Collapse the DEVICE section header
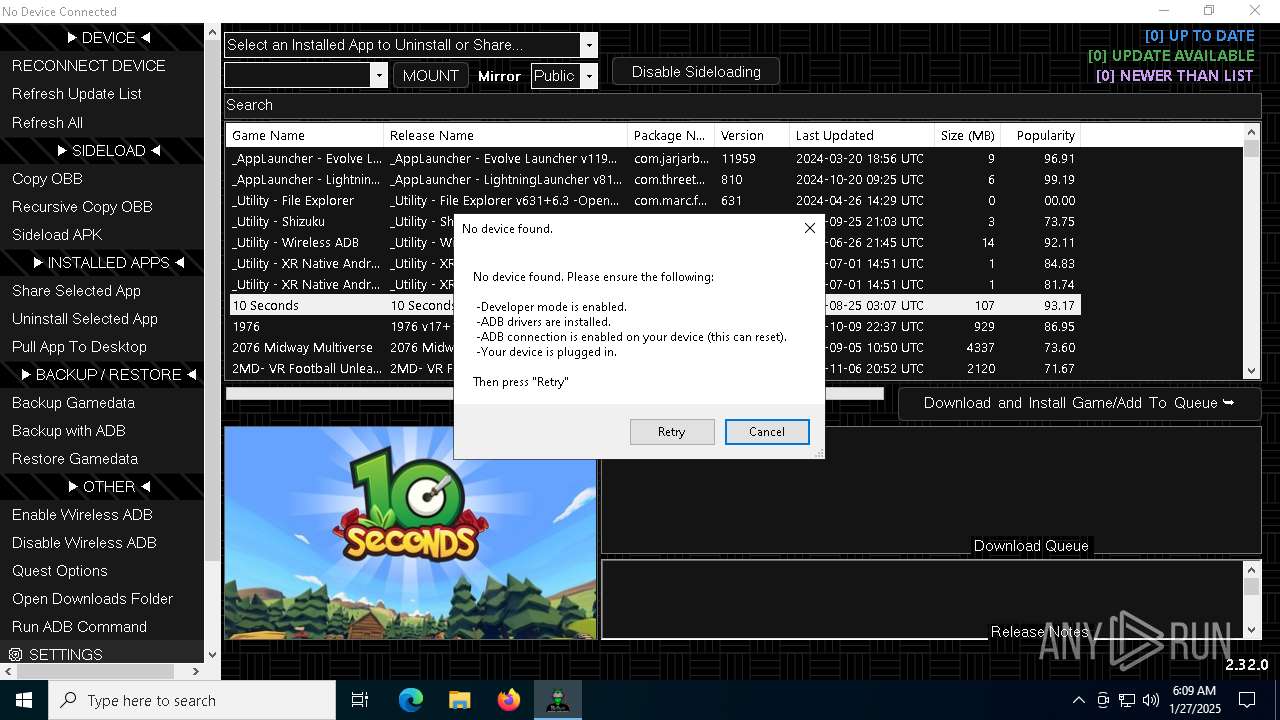Screen dimensions: 1280x720 (108, 38)
